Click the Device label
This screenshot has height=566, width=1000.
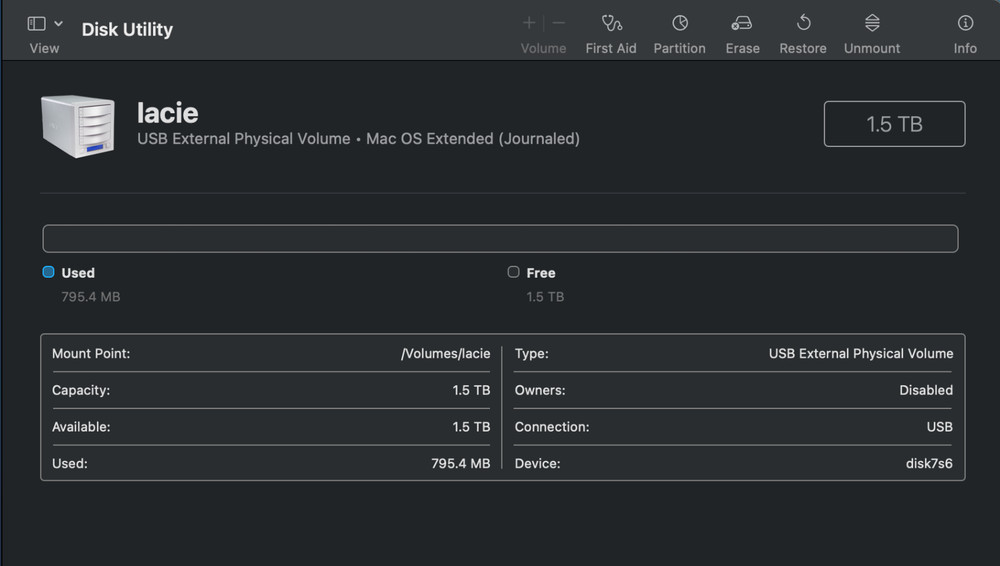tap(538, 463)
